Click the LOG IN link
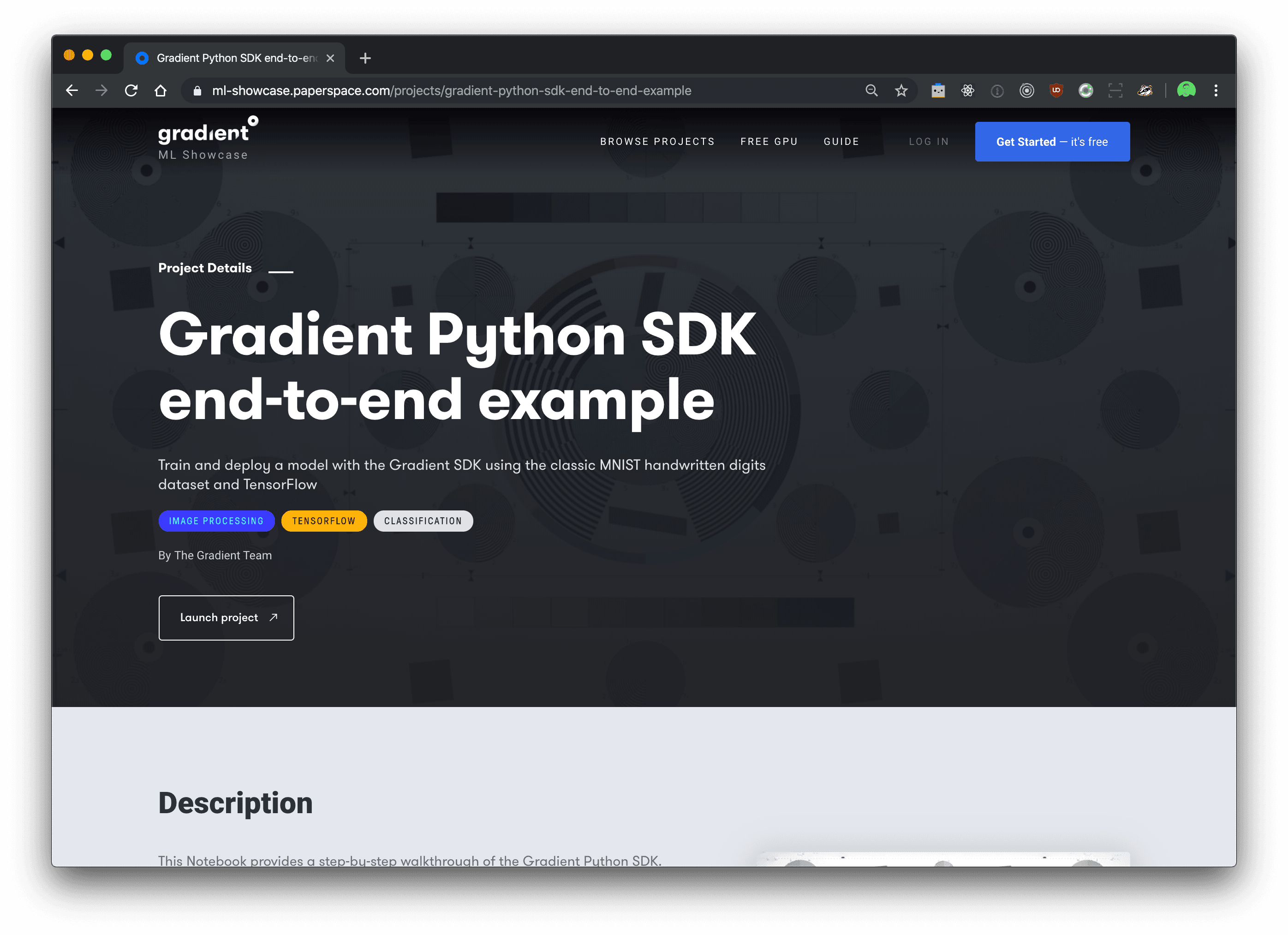 point(929,141)
